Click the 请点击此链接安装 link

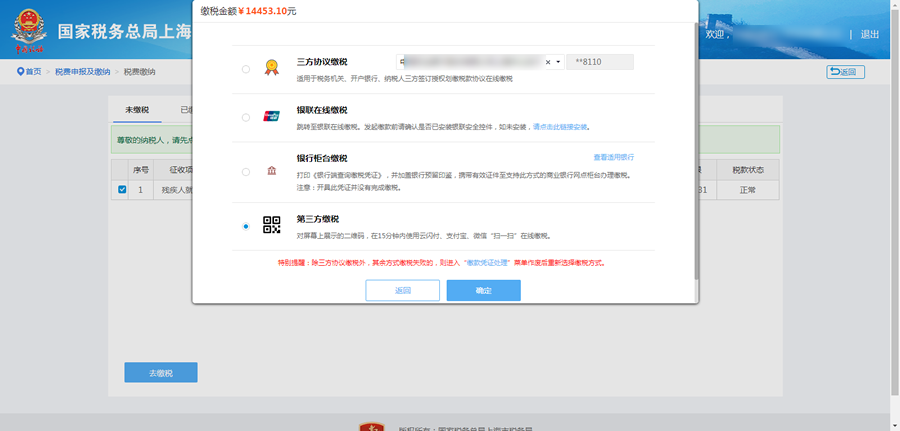pyautogui.click(x=560, y=128)
